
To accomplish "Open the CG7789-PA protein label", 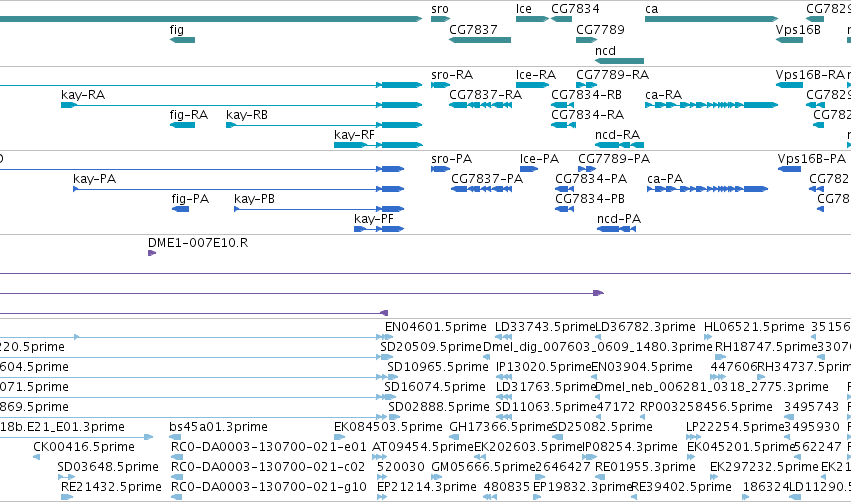I will (614, 160).
